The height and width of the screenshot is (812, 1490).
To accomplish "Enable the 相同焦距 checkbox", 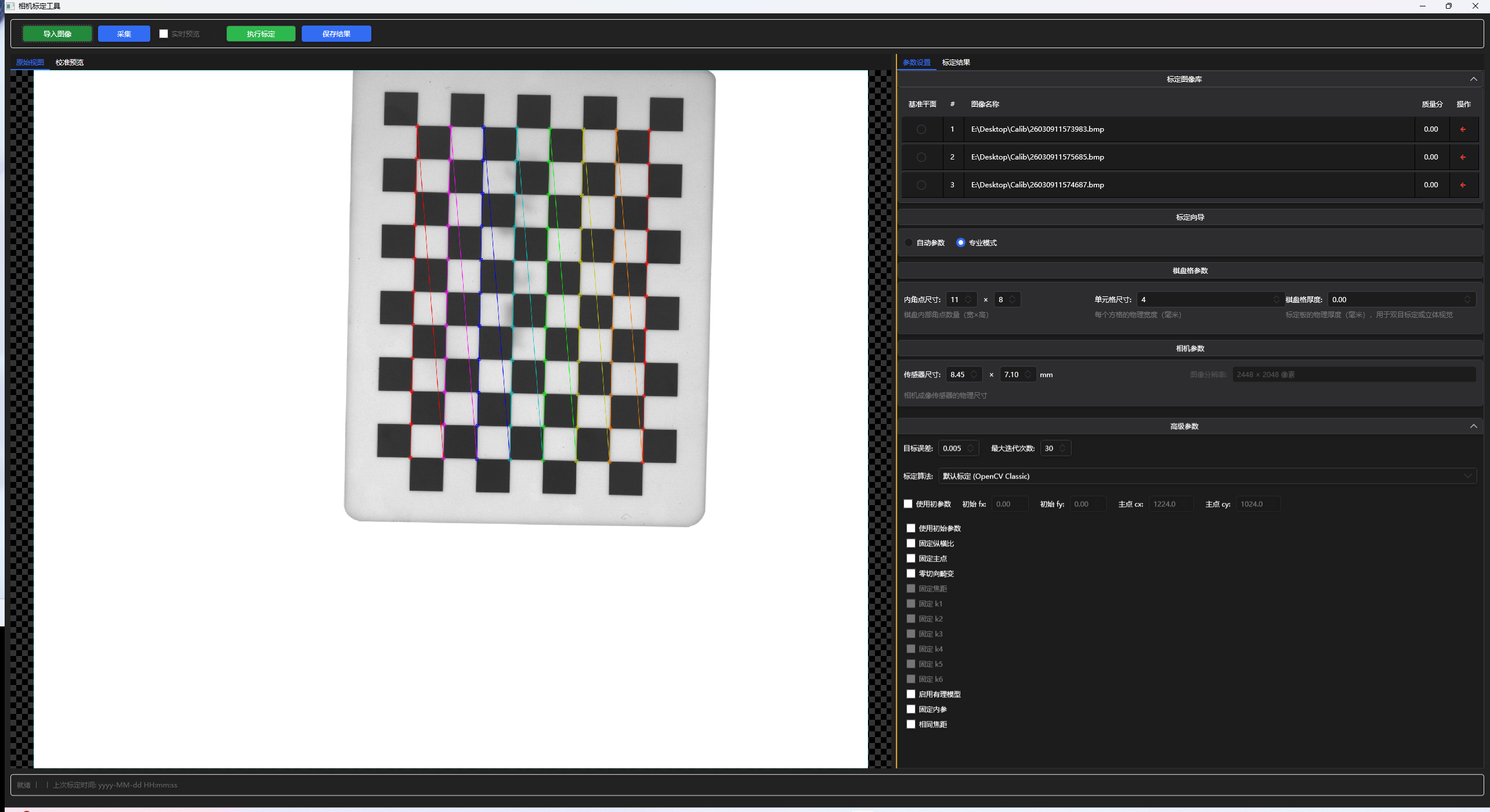I will pos(911,724).
